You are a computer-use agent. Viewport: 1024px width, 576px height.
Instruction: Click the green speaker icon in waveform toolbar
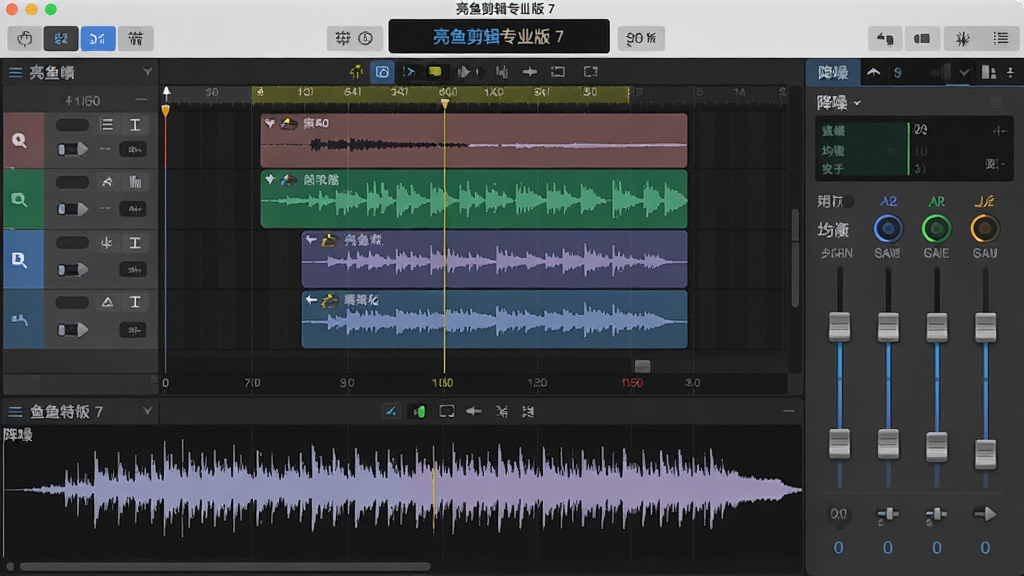pyautogui.click(x=419, y=411)
